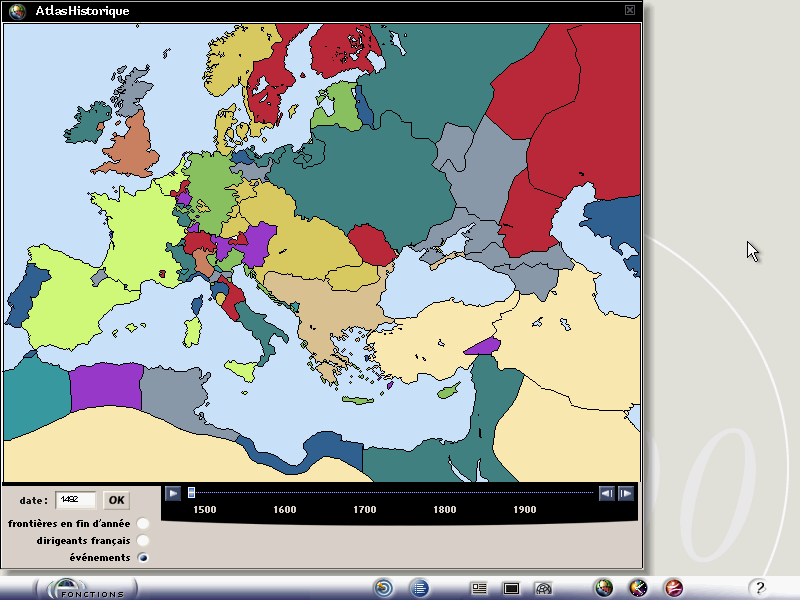Click Sicily on the historical map
Image resolution: width=800 pixels, height=600 pixels.
coord(242,368)
